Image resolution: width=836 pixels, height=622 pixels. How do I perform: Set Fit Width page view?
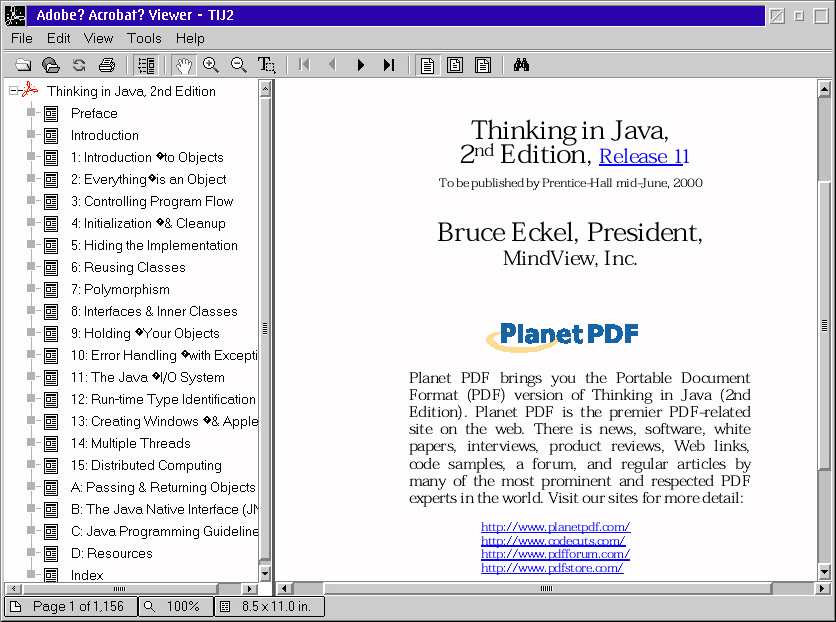tap(483, 65)
